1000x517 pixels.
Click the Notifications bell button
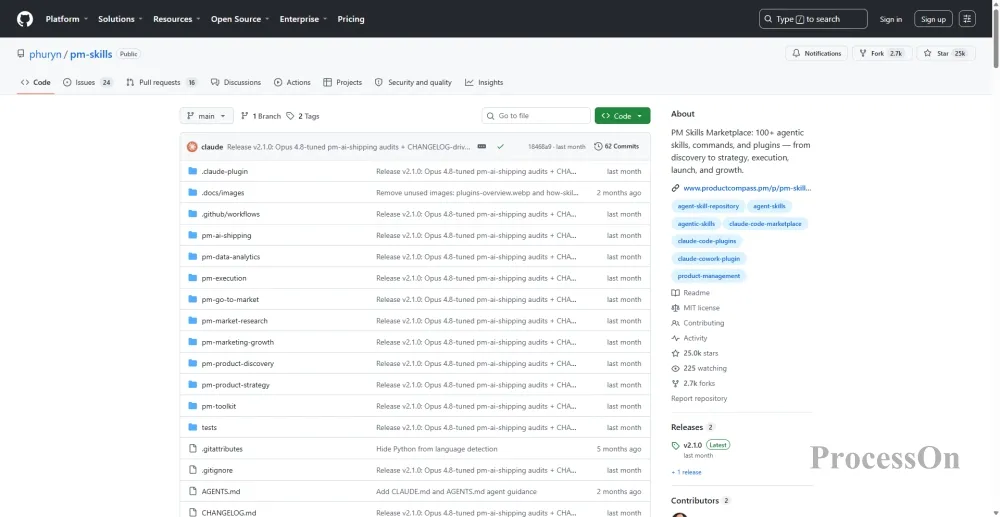pyautogui.click(x=816, y=54)
